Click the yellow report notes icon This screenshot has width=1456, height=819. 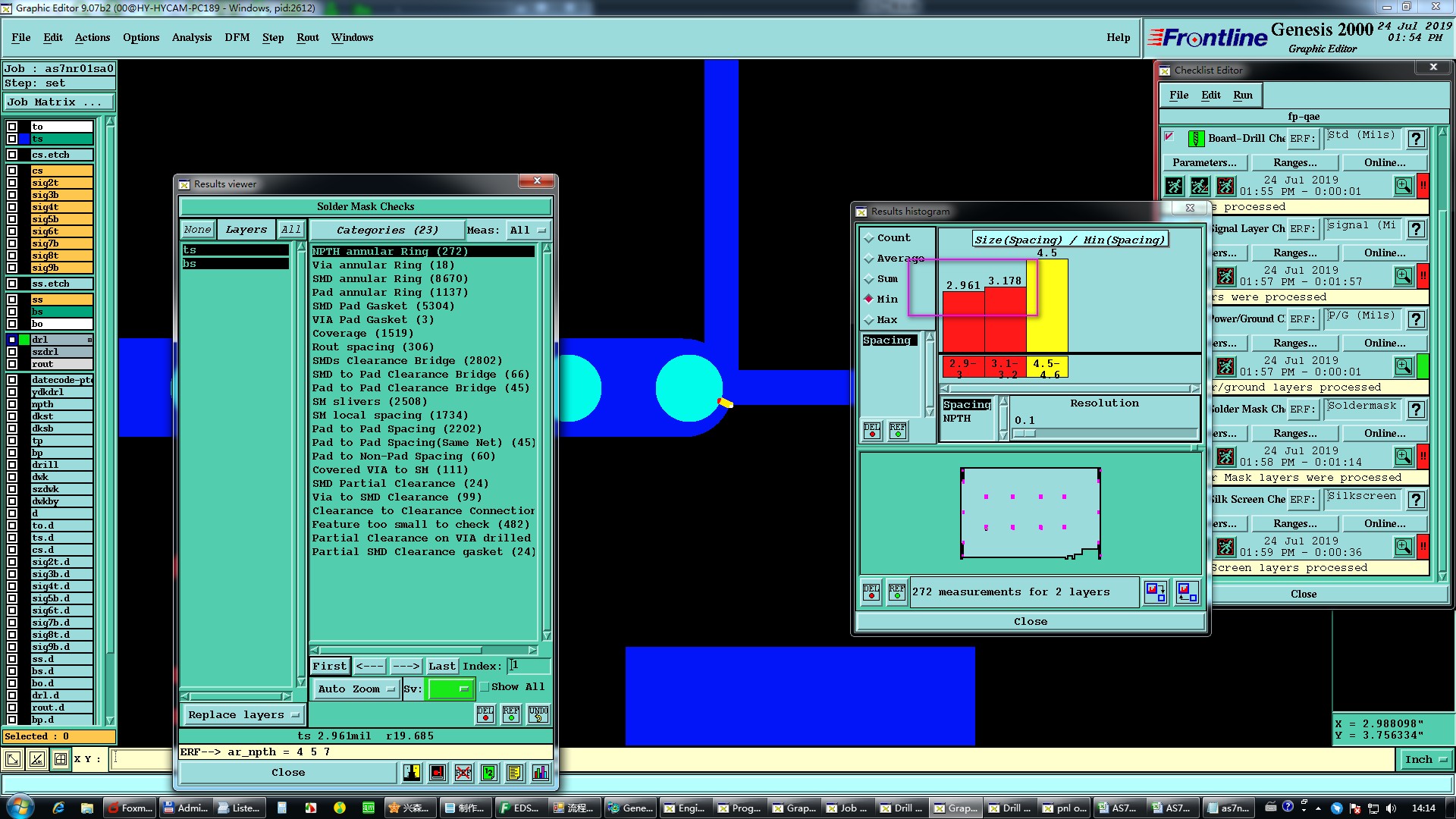[x=514, y=773]
